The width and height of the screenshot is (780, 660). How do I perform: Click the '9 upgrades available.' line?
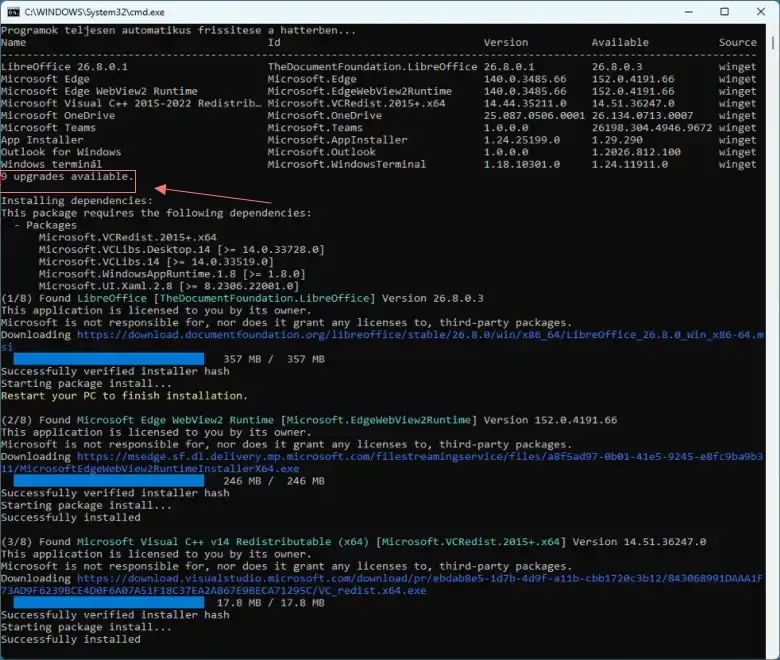coord(68,177)
